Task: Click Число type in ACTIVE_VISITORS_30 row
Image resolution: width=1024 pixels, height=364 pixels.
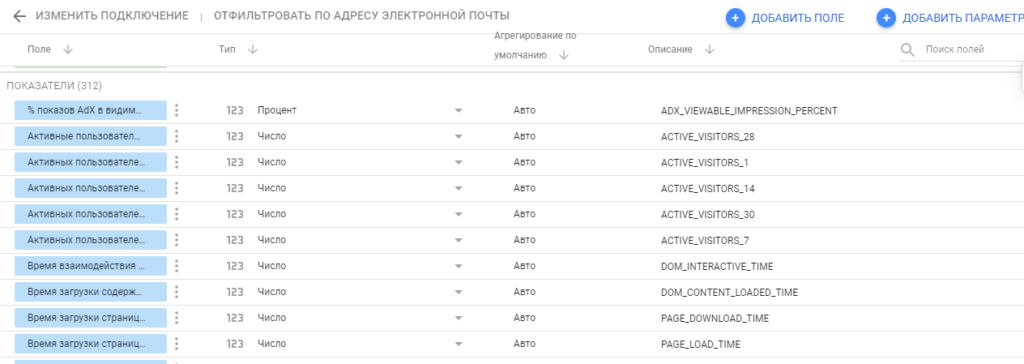Action: [x=272, y=214]
